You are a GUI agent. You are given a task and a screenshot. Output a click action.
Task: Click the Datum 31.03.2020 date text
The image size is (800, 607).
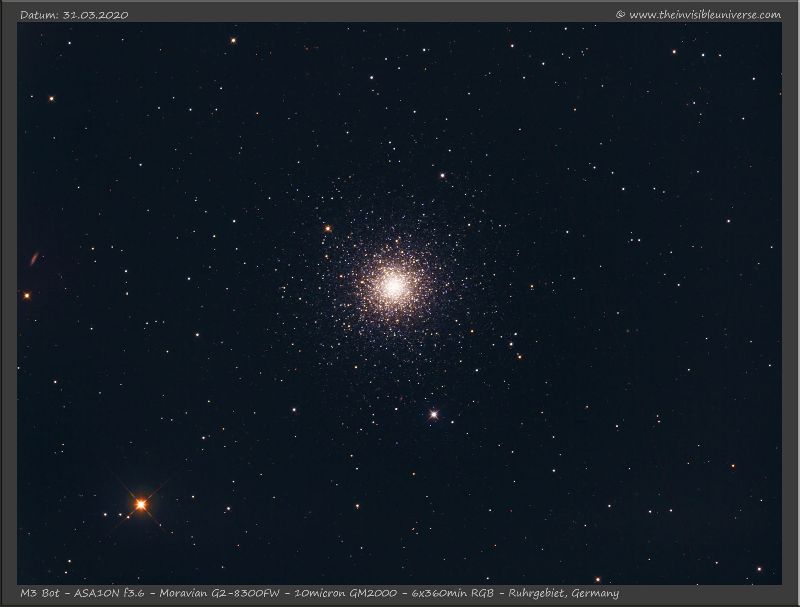74,14
